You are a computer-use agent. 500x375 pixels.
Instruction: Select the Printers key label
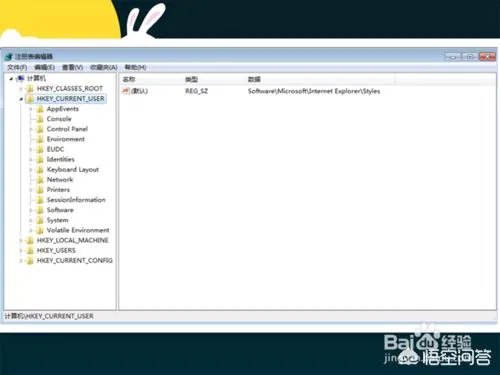pyautogui.click(x=58, y=190)
